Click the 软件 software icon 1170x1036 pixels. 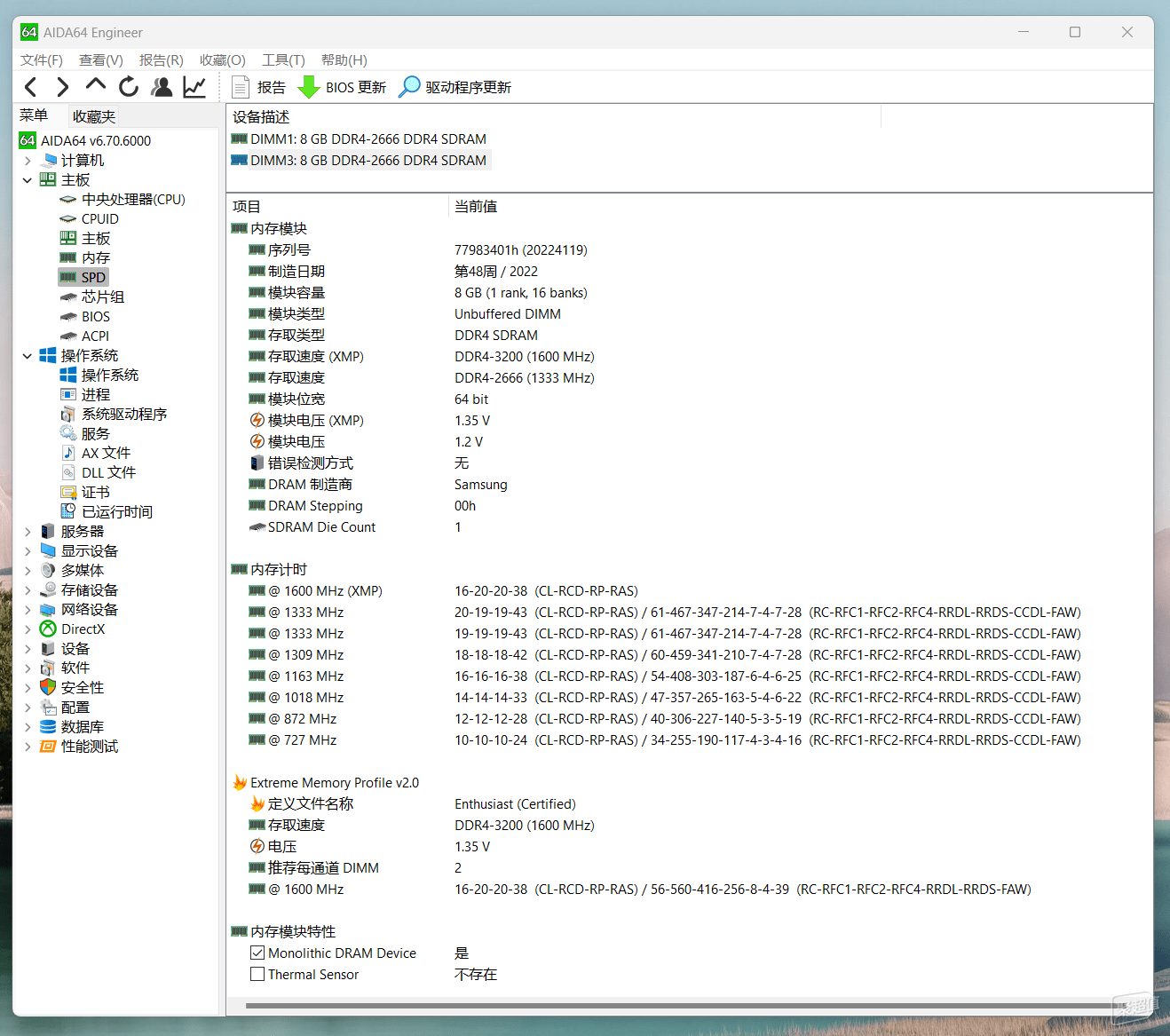[48, 668]
